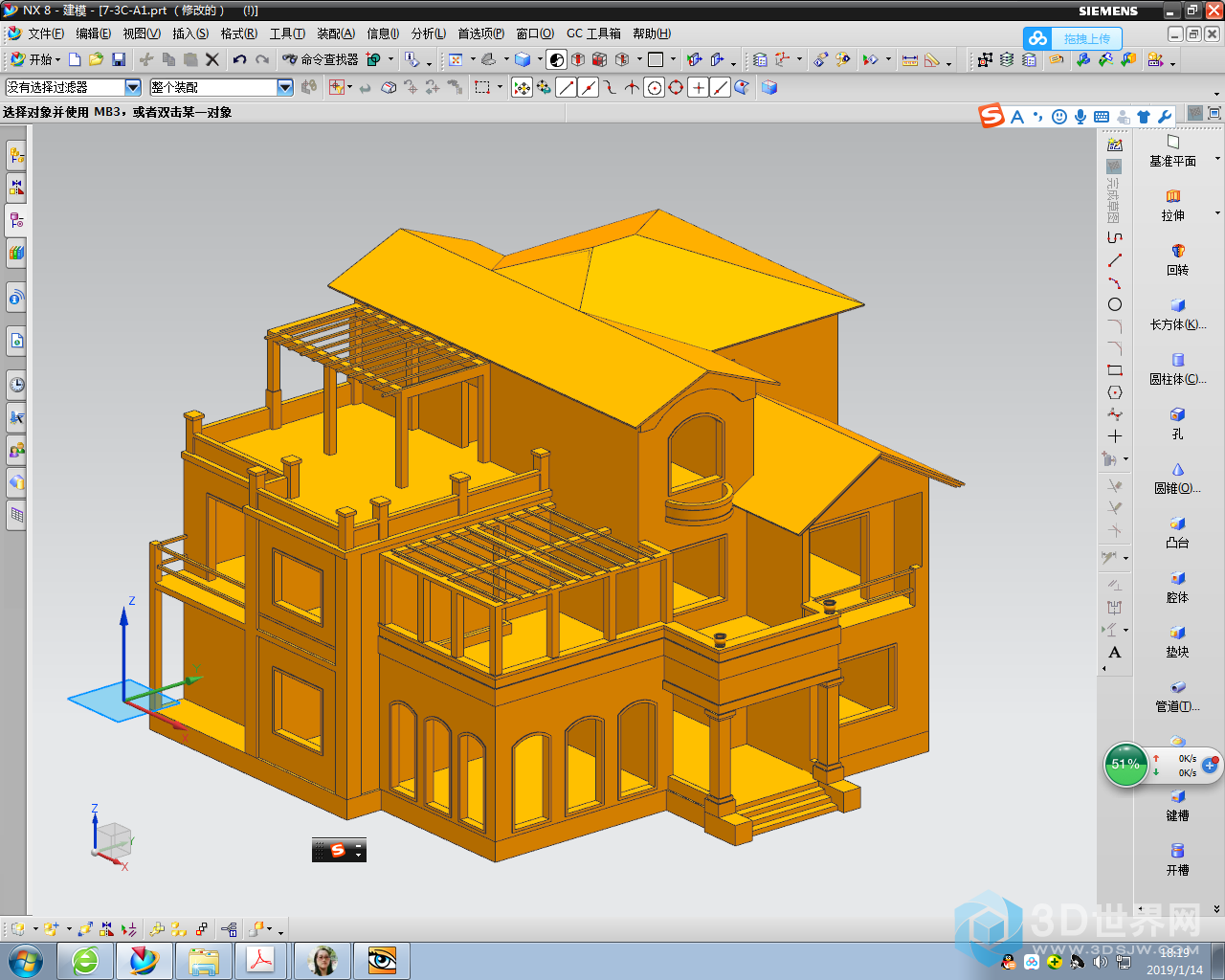
Task: Click the Open folder icon
Action: (x=96, y=59)
